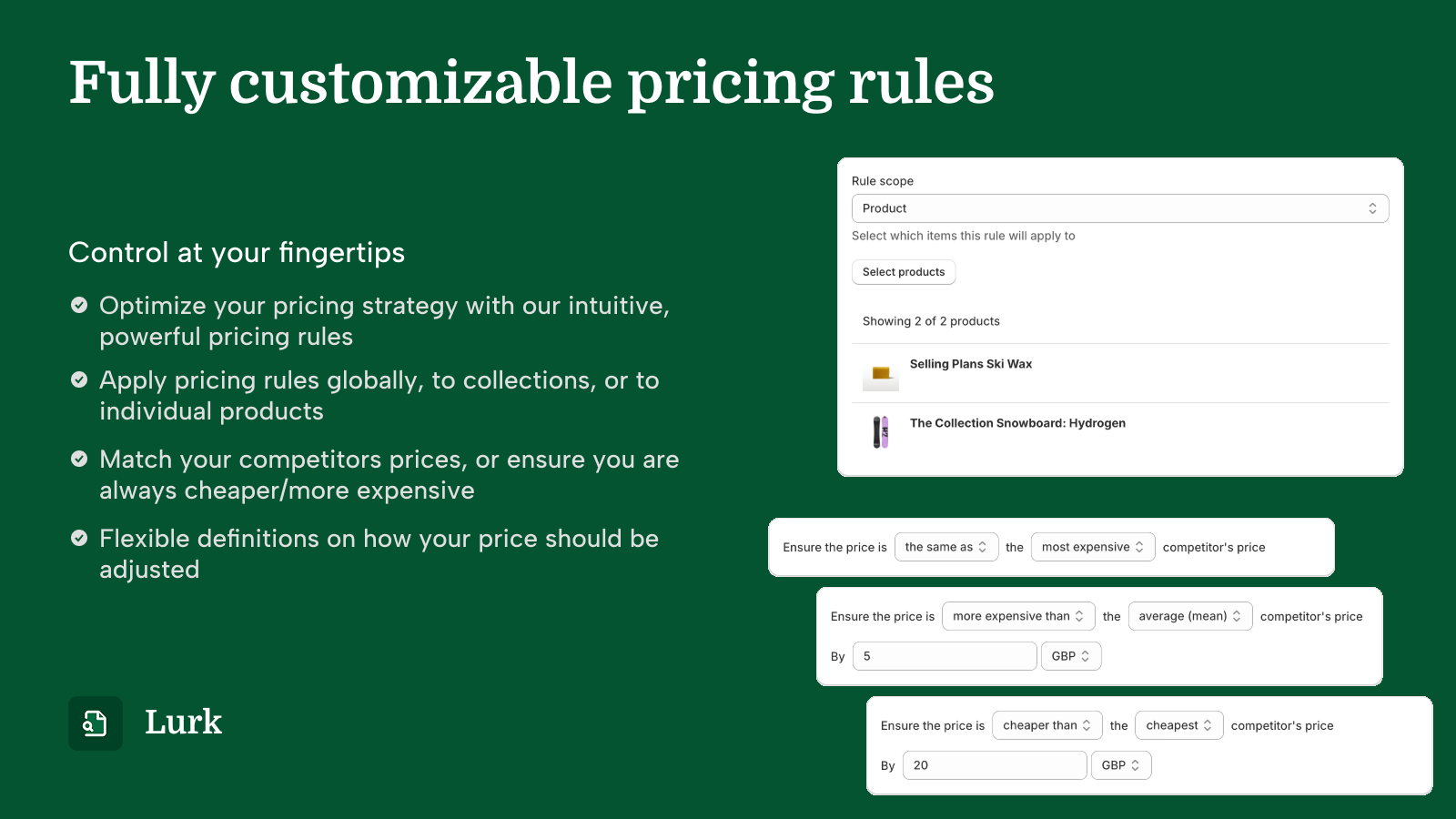Click the checkmark icon beside Match your competitors
Screen dimensions: 1456x819
(79, 459)
